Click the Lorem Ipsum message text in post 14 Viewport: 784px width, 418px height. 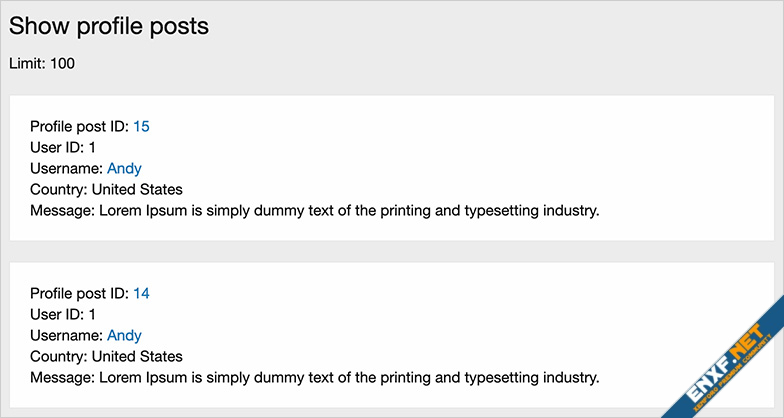348,377
